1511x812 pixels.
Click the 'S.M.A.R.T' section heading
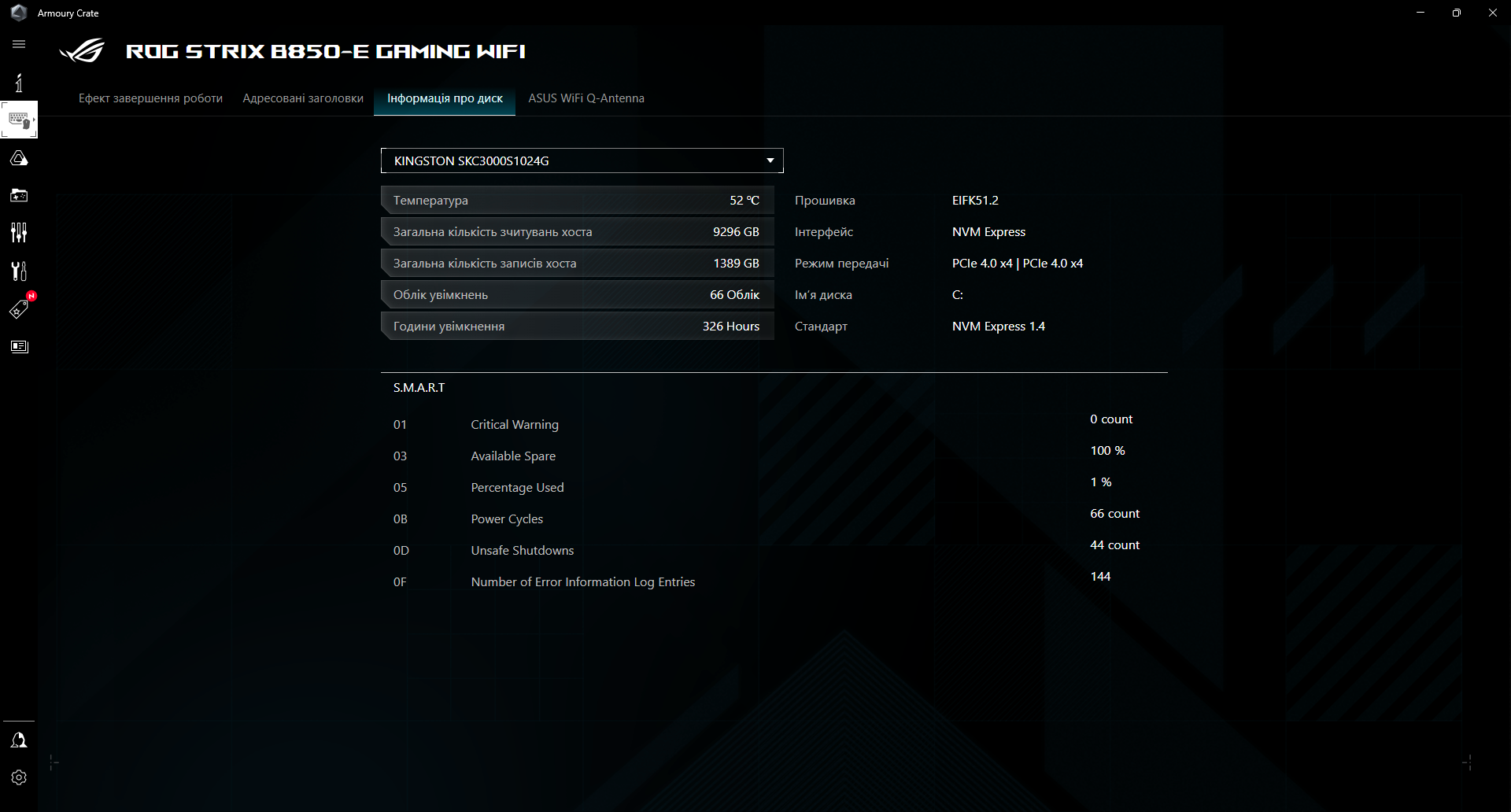(419, 388)
